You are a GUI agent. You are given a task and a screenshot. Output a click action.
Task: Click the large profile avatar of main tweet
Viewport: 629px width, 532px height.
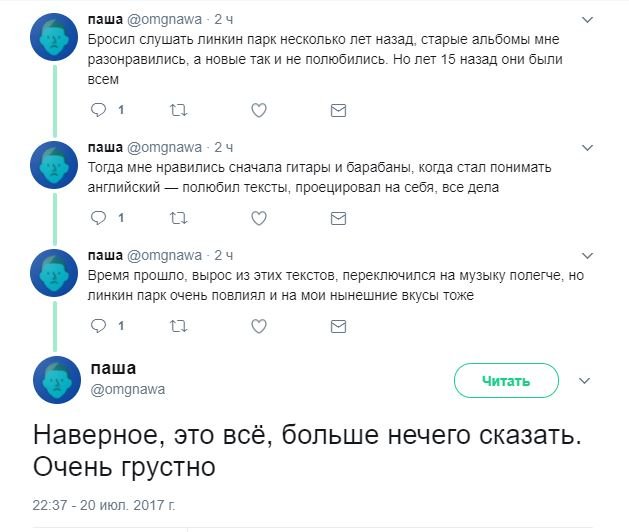[57, 379]
